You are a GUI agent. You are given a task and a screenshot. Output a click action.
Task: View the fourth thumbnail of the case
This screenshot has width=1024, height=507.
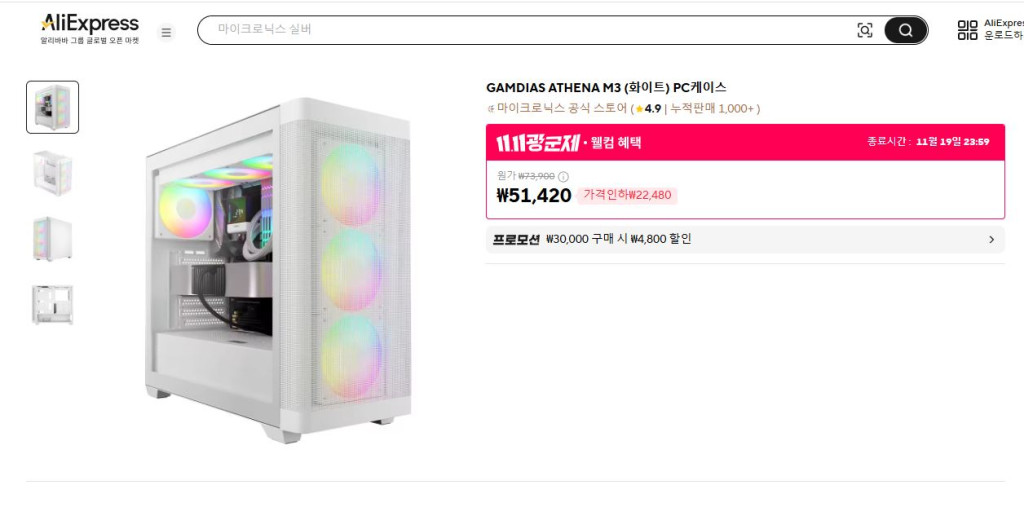pyautogui.click(x=52, y=304)
